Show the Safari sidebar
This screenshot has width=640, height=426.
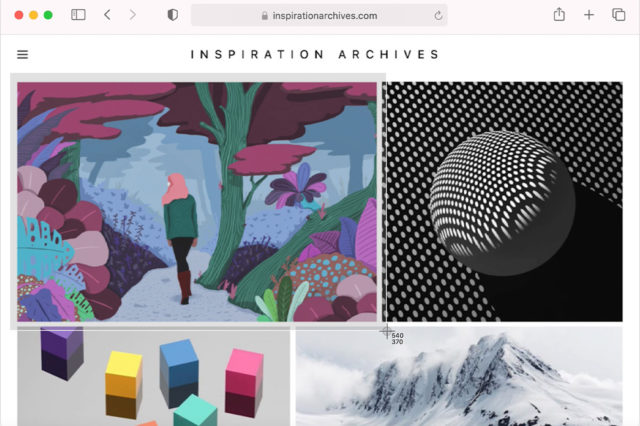(x=78, y=15)
